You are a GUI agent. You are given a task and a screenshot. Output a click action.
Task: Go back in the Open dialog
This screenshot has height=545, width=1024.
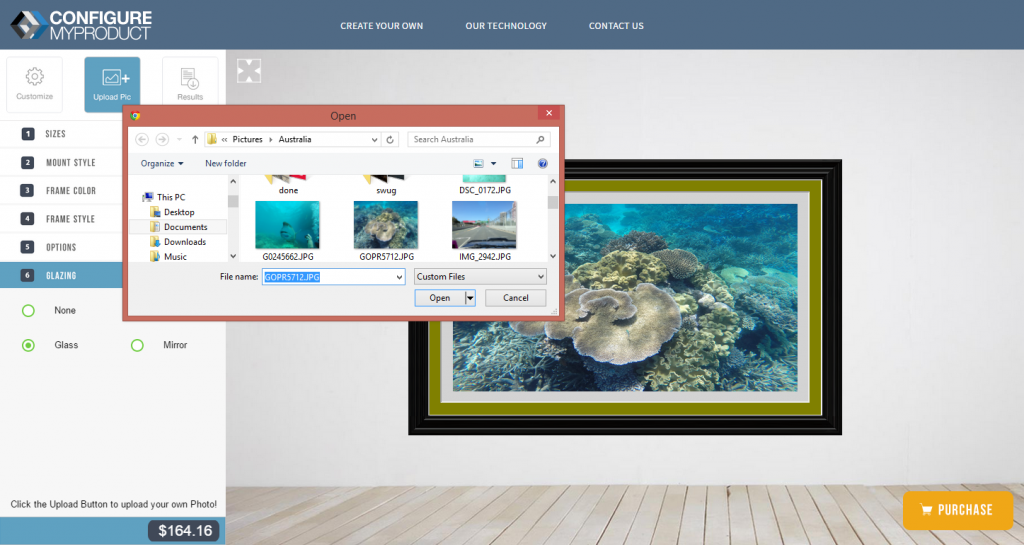tap(142, 139)
